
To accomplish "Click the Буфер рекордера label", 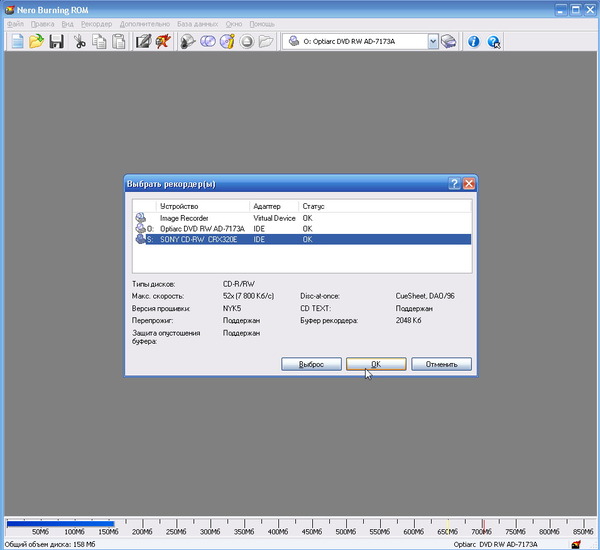I will (x=329, y=320).
